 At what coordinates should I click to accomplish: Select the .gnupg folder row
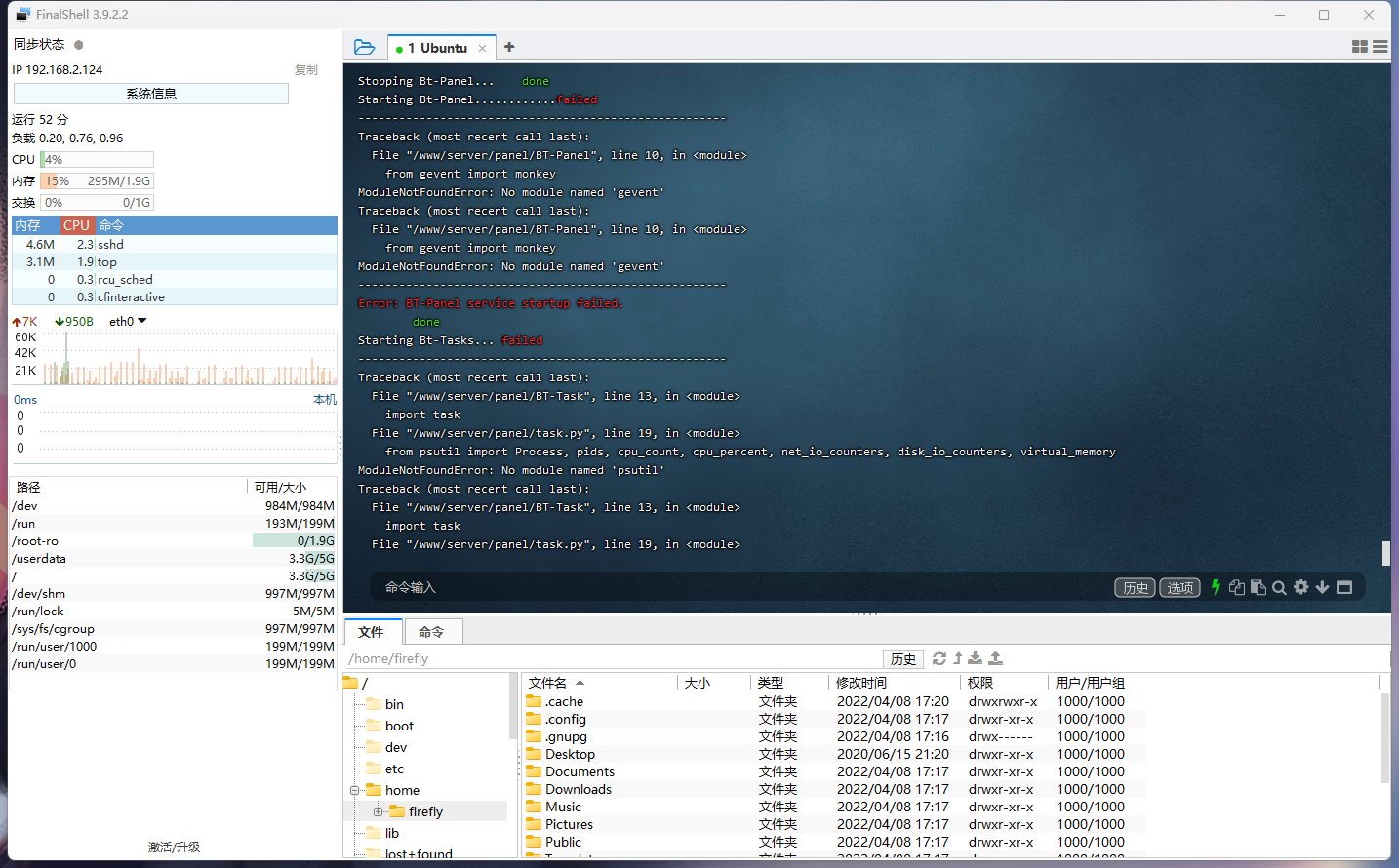835,736
